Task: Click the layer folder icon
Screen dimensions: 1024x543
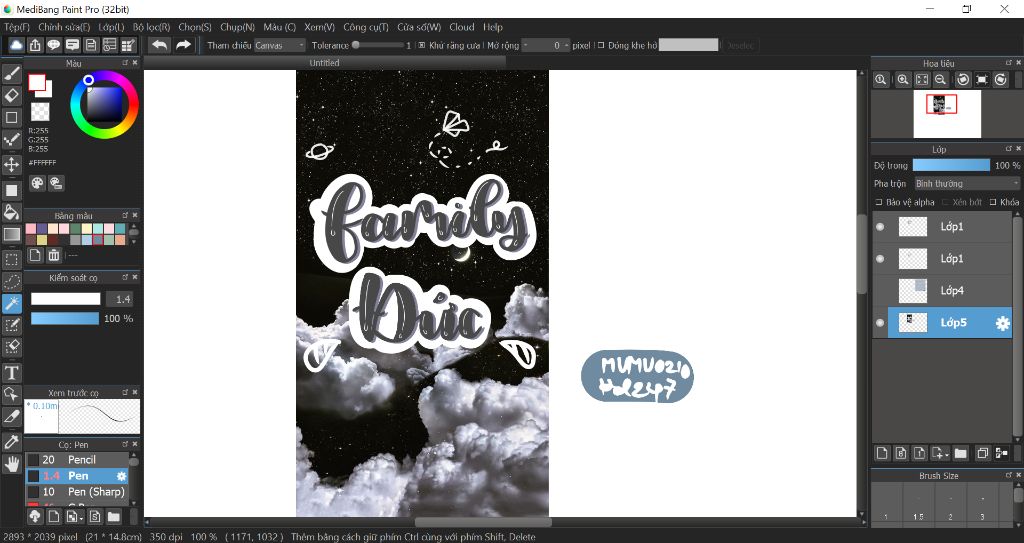Action: coord(961,453)
